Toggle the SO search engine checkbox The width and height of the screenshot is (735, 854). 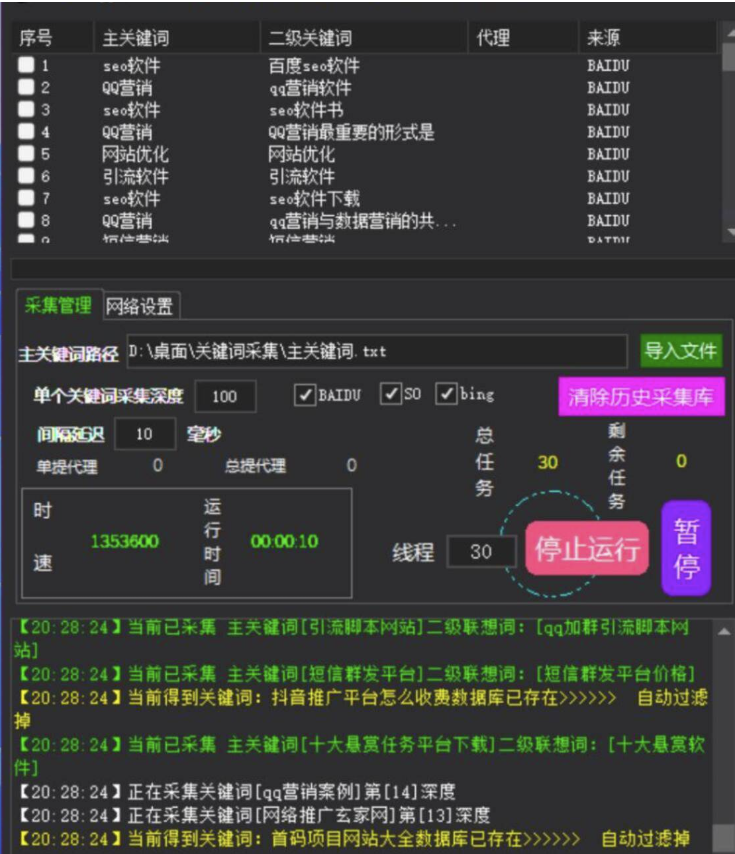click(x=391, y=394)
